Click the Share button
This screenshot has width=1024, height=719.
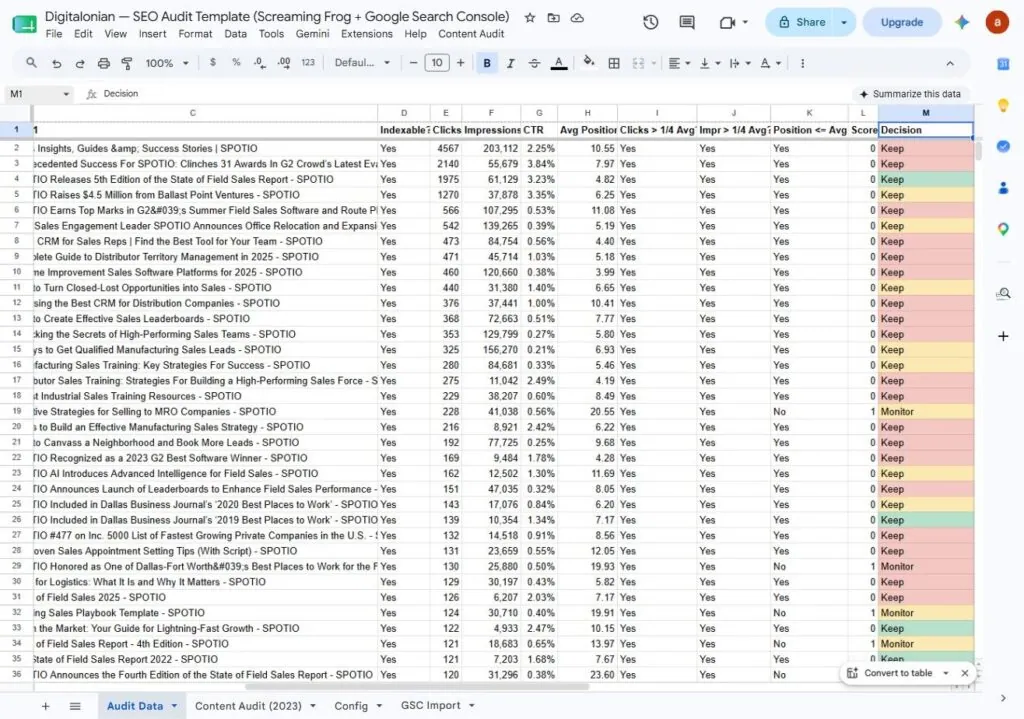pyautogui.click(x=801, y=22)
